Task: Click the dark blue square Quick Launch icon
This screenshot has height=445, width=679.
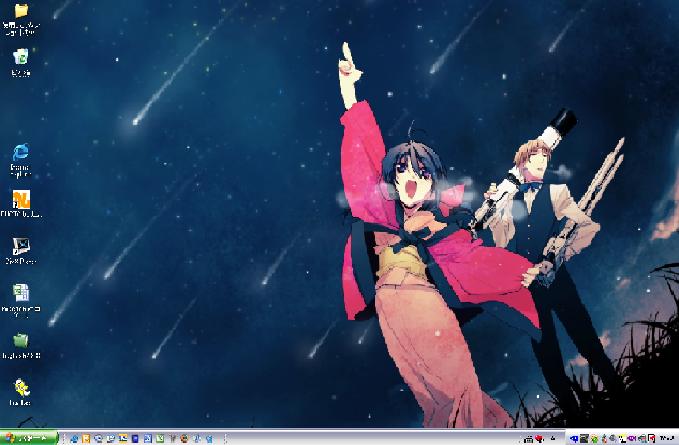Action: click(135, 439)
